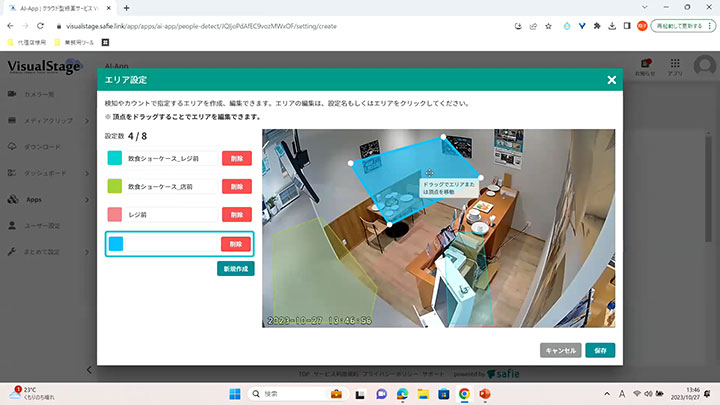Screen dimensions: 720x405
Task: Open a new browser tab with plus
Action: point(127,8)
